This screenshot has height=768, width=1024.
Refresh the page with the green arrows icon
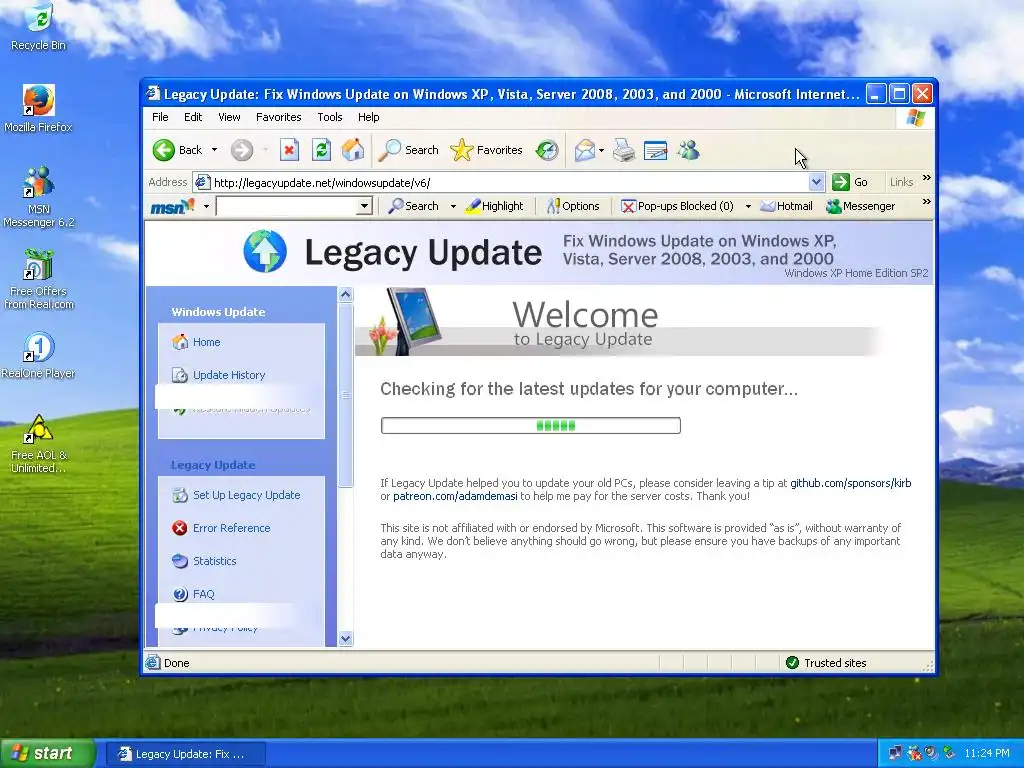point(321,150)
